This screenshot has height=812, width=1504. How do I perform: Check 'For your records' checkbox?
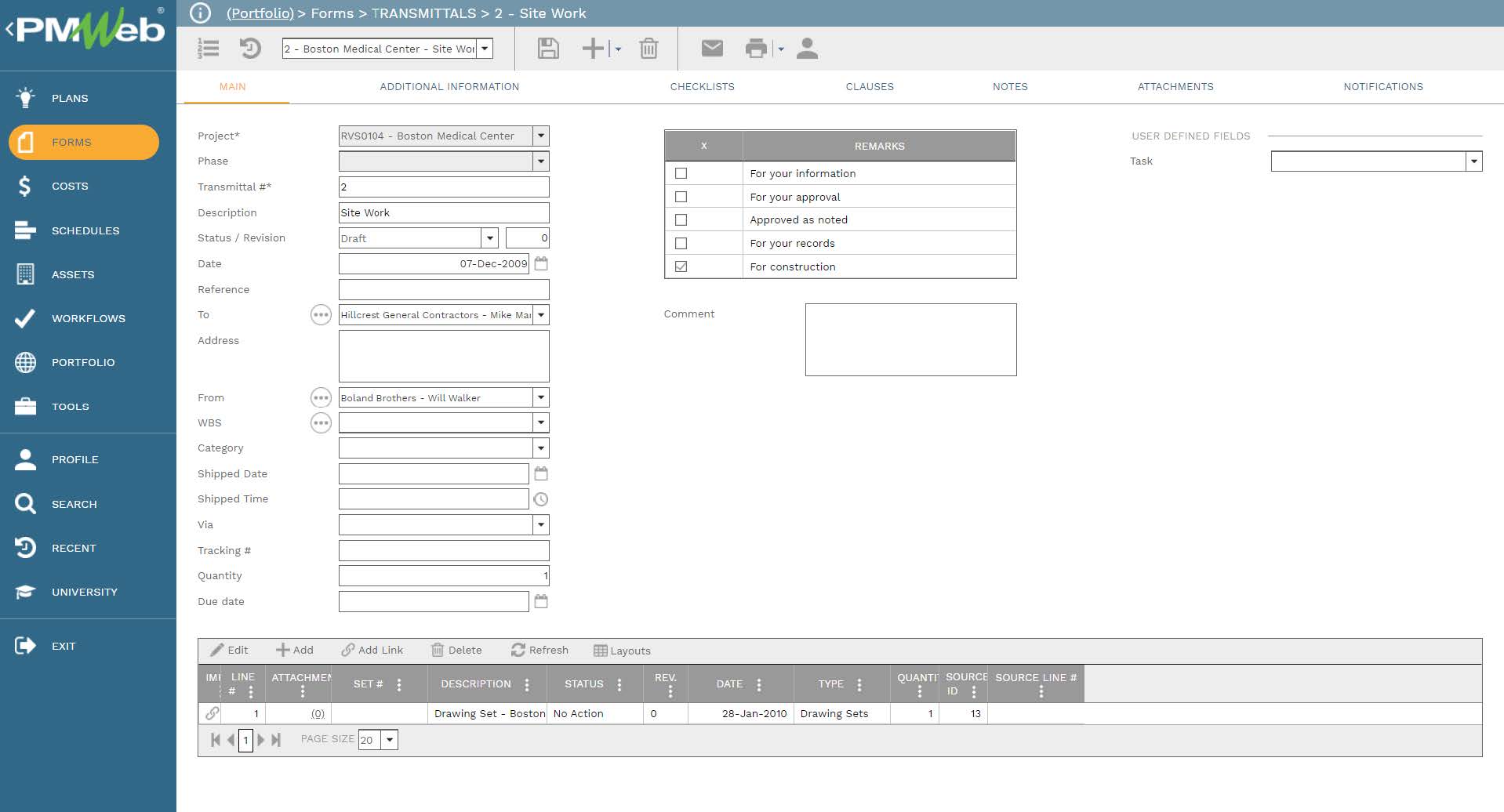[x=681, y=244]
